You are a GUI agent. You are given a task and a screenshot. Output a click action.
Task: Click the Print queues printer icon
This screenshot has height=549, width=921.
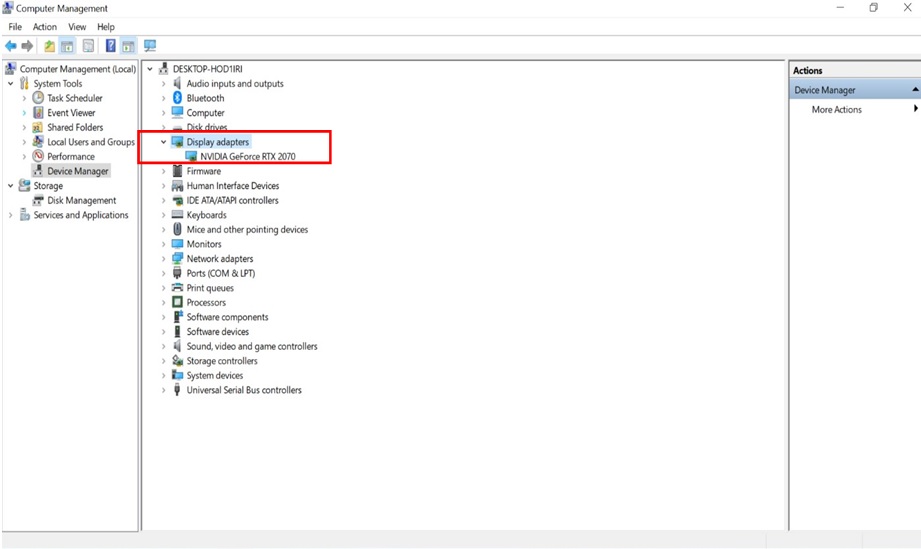pyautogui.click(x=177, y=288)
